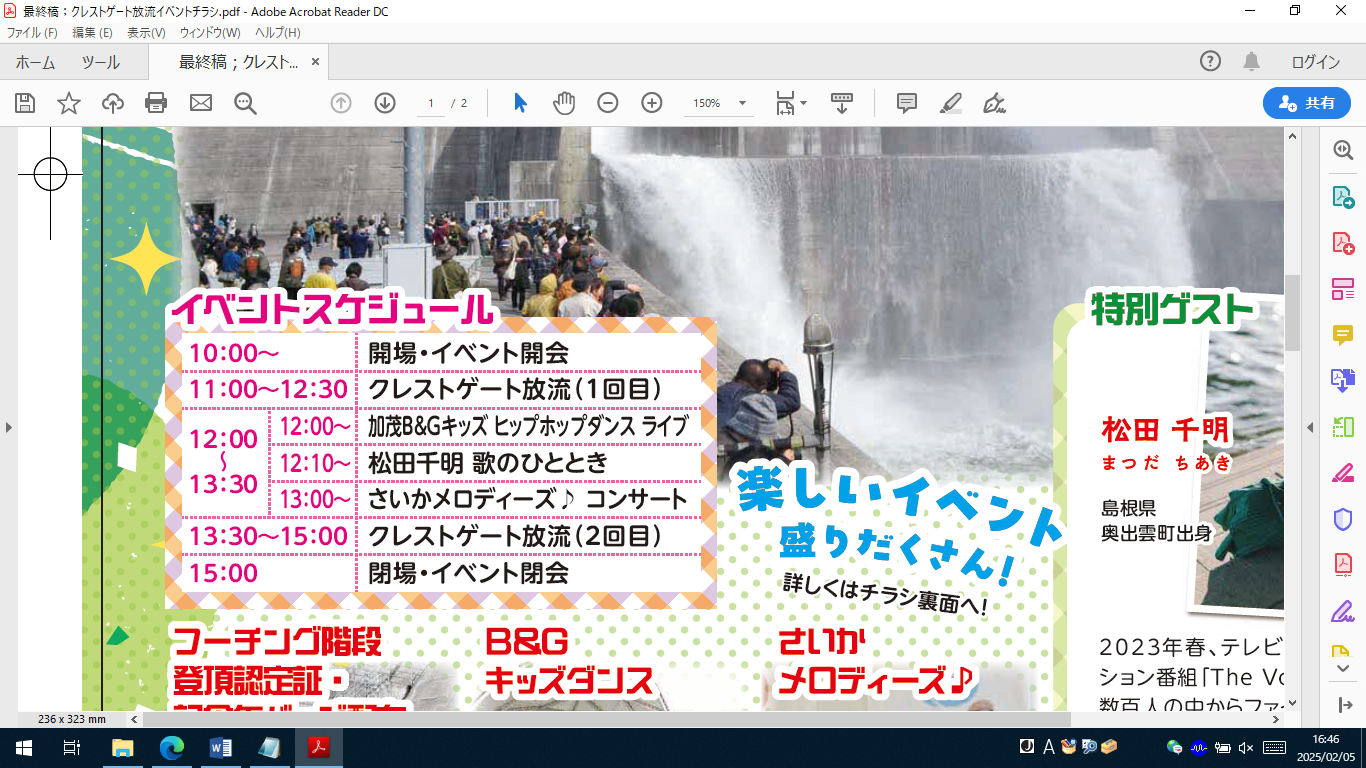Switch to the ツール tab
Image resolution: width=1366 pixels, height=768 pixels.
pos(100,62)
